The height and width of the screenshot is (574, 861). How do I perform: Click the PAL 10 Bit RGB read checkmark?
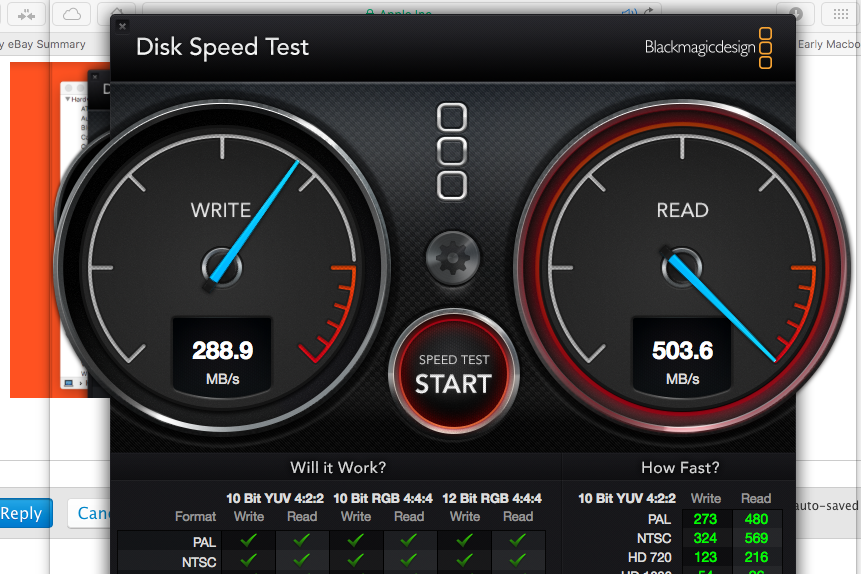(409, 541)
